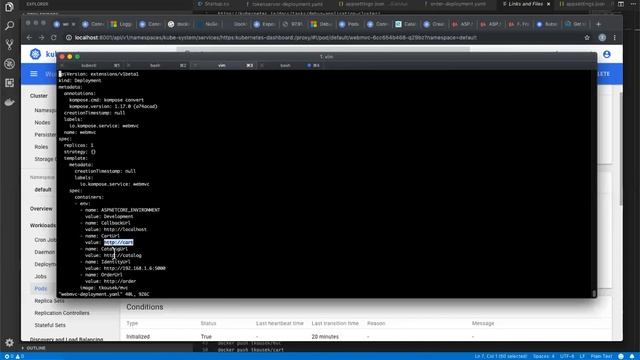This screenshot has width=640, height=360.
Task: Open Jobs in dashboard sidebar
Action: (x=40, y=276)
